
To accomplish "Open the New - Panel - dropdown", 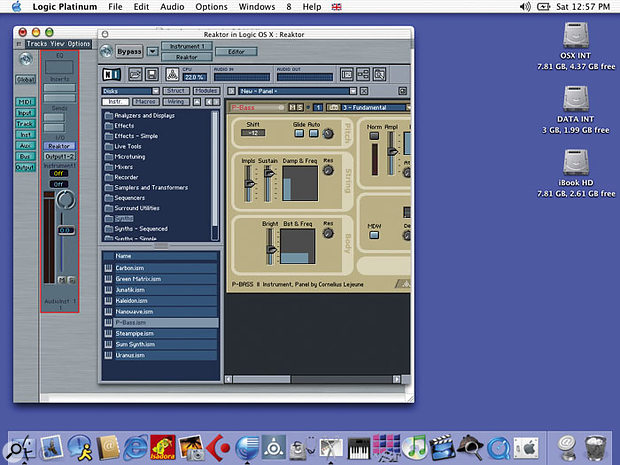I will pyautogui.click(x=298, y=91).
